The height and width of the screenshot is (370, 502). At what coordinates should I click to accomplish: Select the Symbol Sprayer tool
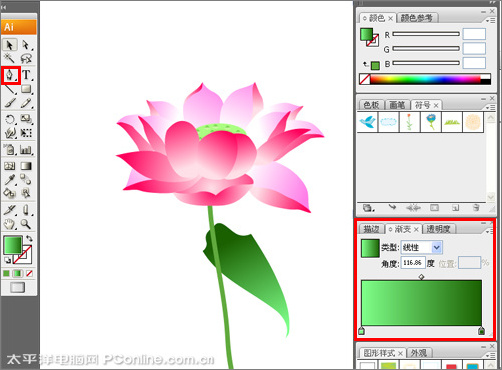[10, 150]
